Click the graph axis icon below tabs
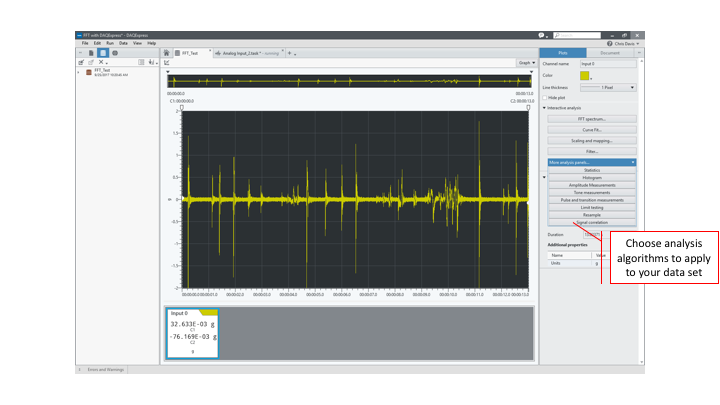This screenshot has width=720, height=405. click(167, 62)
